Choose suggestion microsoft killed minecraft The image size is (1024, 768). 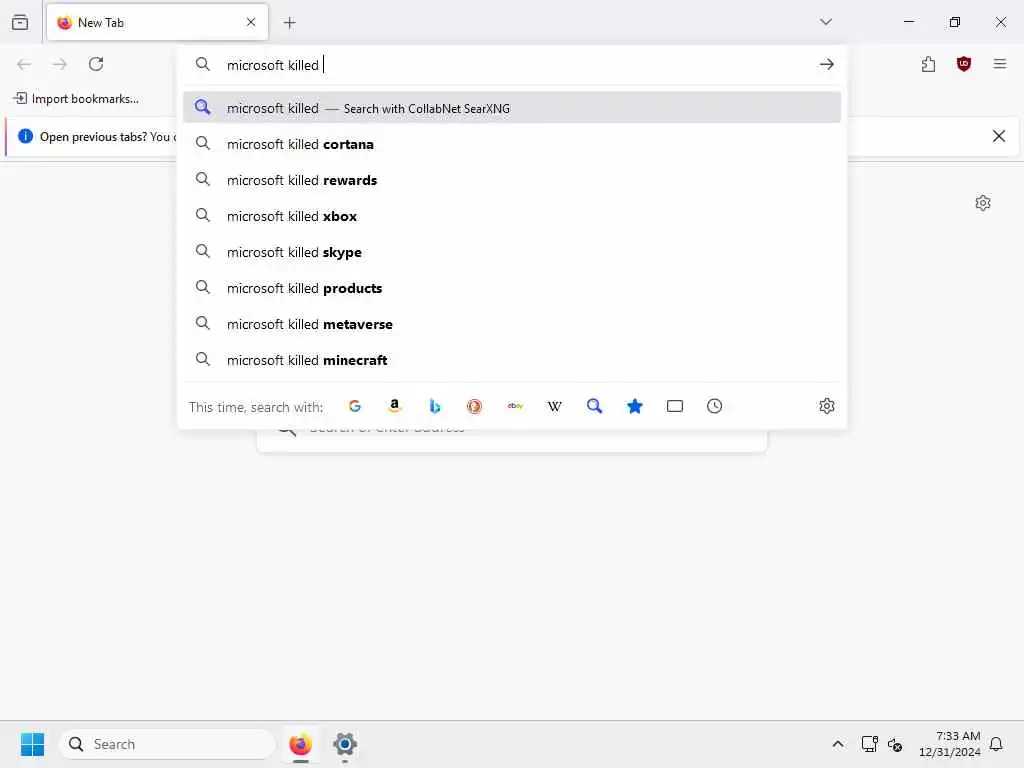tap(512, 359)
